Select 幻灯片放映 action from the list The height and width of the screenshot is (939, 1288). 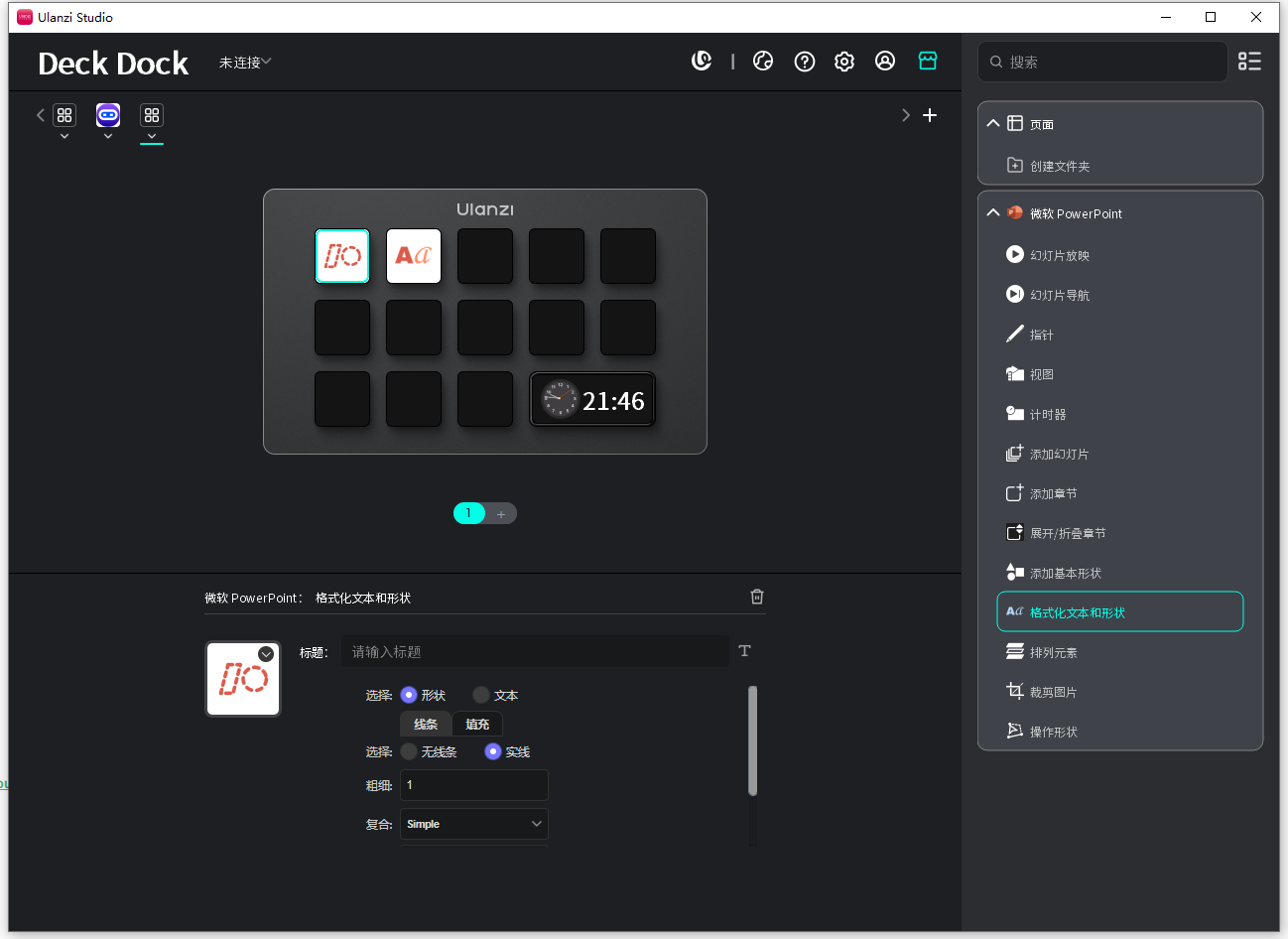pyautogui.click(x=1059, y=255)
